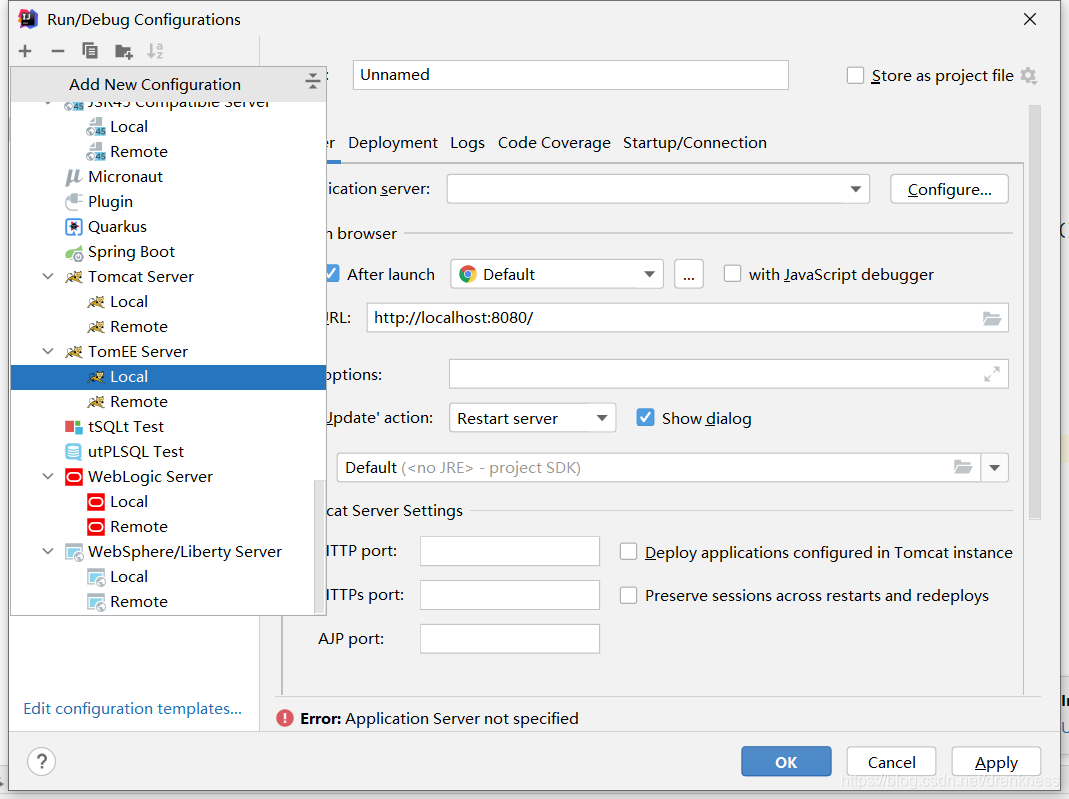Click the HTTP port input field

[510, 551]
